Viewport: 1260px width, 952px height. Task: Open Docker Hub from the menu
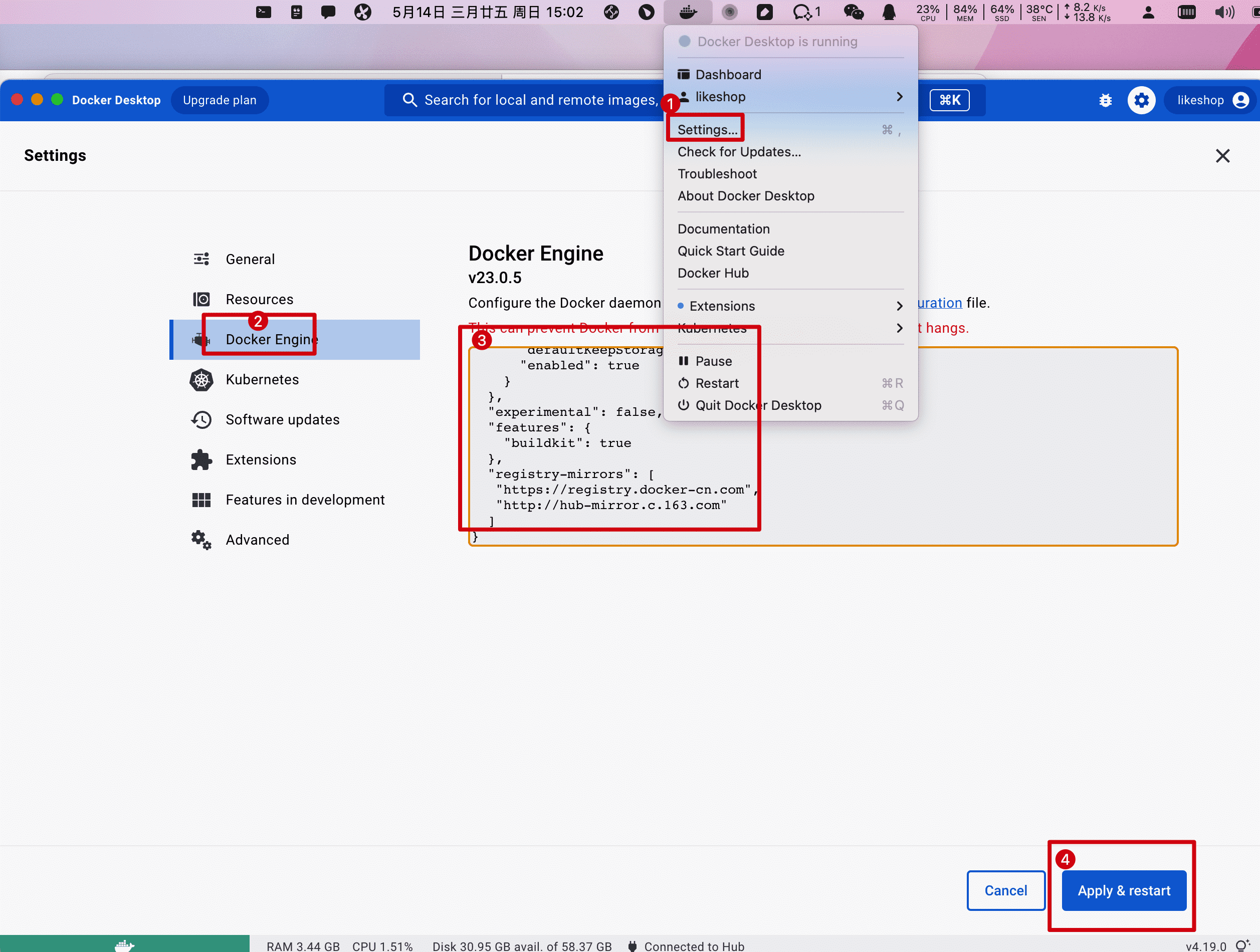[x=790, y=273]
